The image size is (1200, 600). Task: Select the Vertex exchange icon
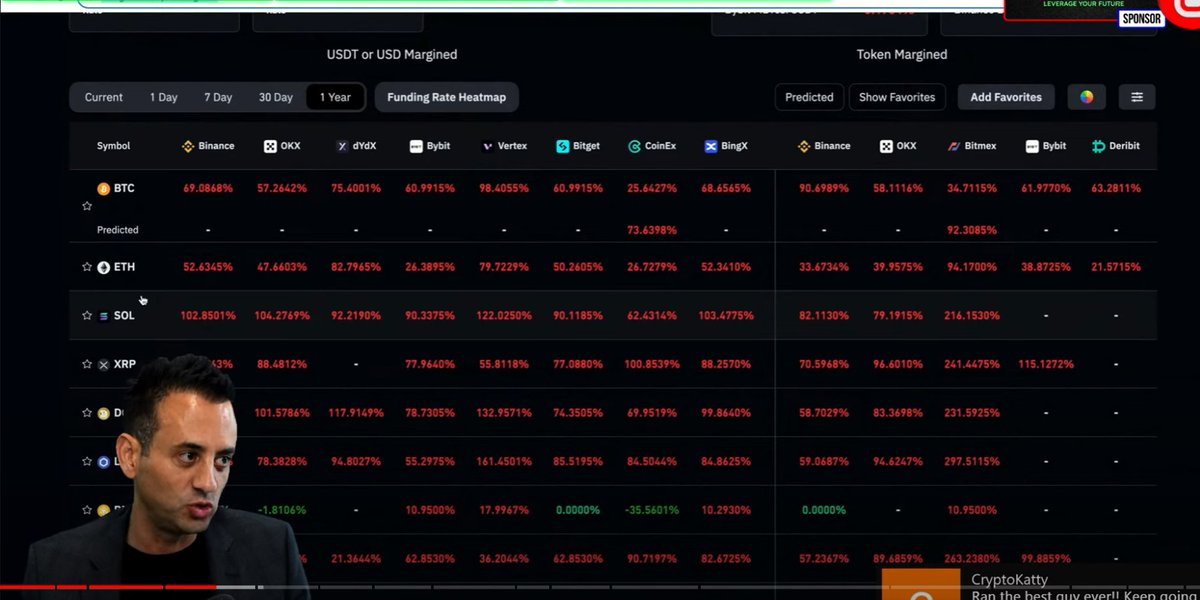[489, 145]
